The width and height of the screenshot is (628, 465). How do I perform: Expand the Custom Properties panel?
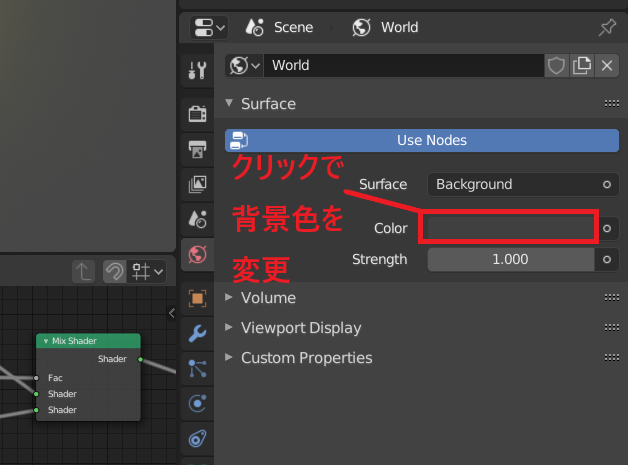click(x=229, y=357)
